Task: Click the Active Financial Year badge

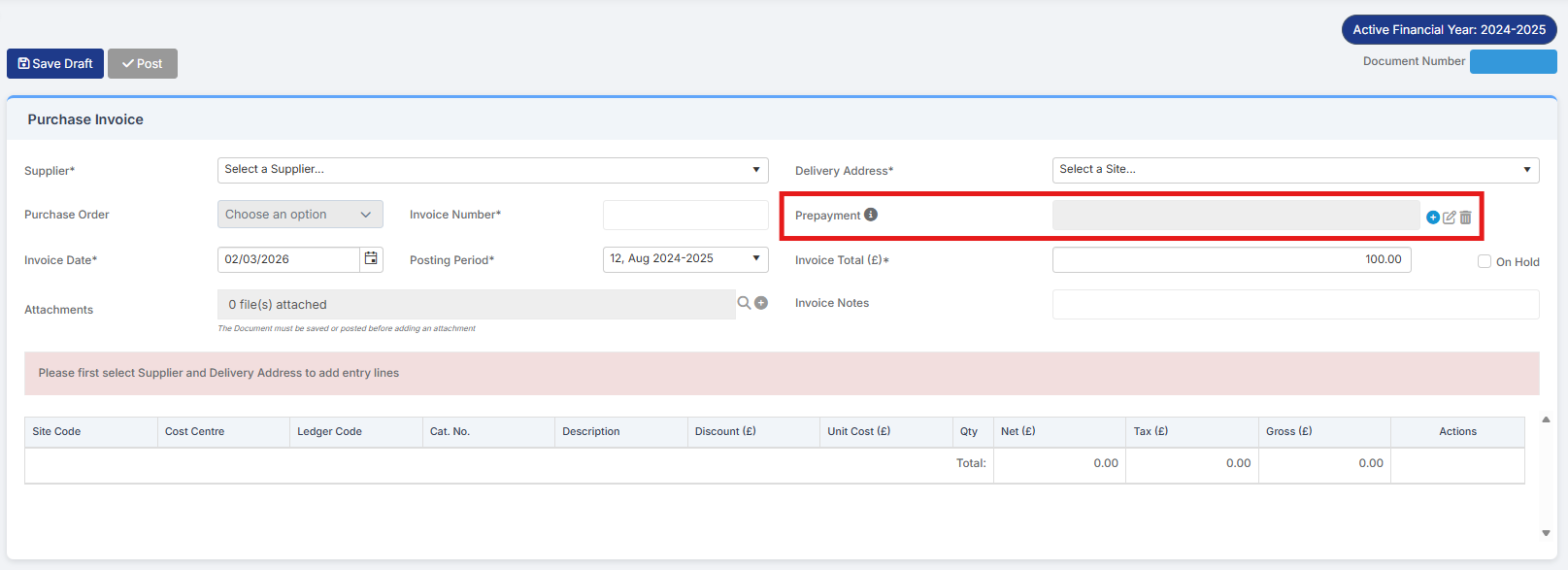Action: [1449, 30]
